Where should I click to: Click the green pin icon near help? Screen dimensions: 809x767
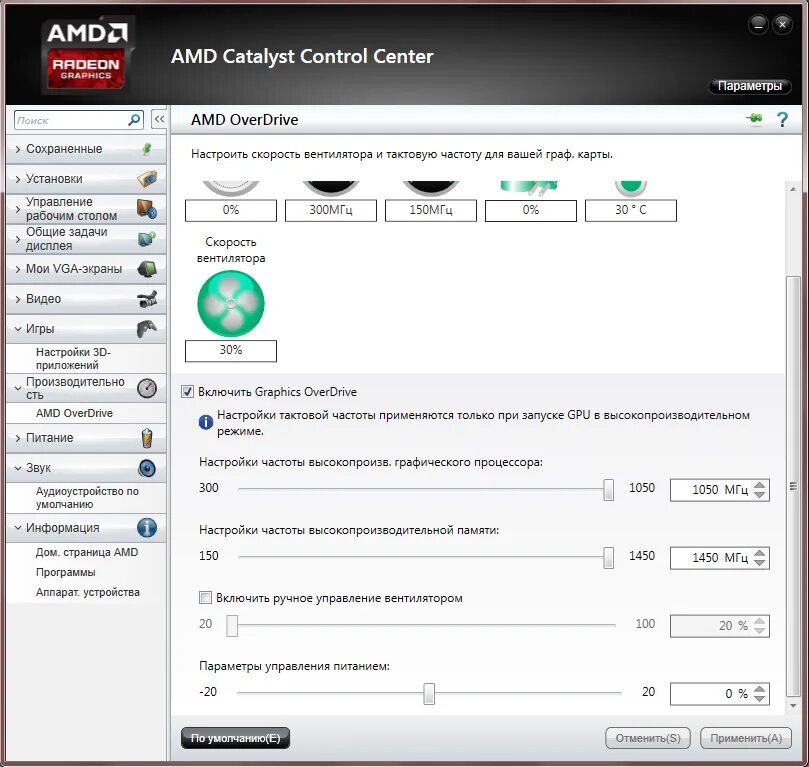[x=754, y=119]
